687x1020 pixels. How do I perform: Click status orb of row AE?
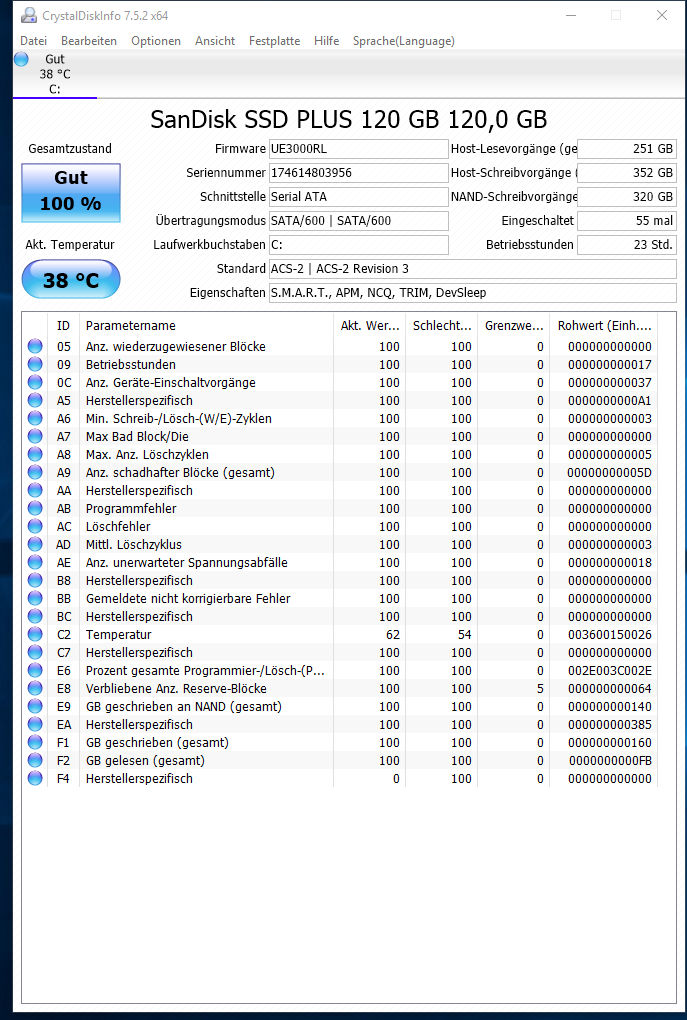pyautogui.click(x=34, y=563)
